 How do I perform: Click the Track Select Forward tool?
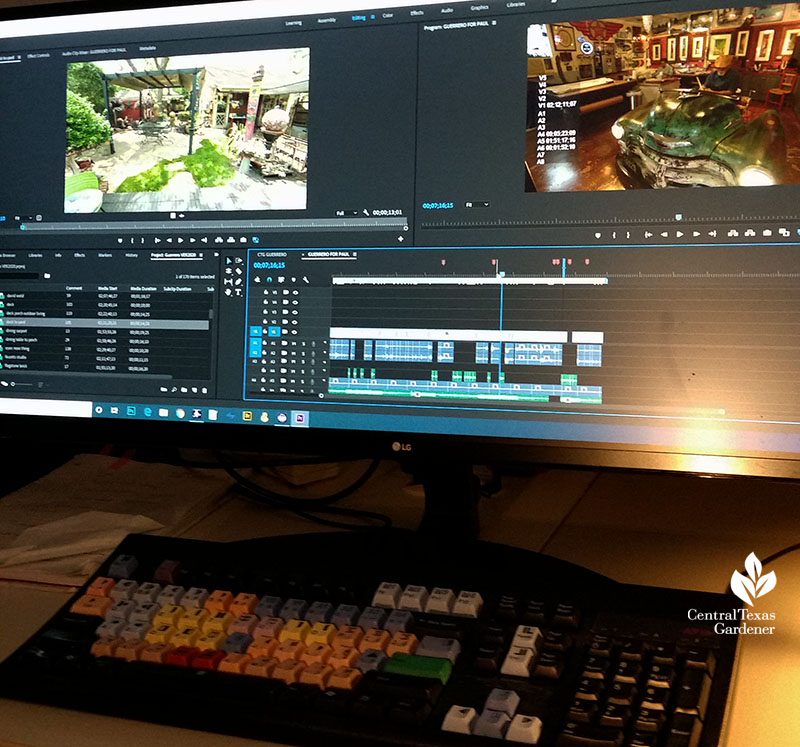coord(239,260)
